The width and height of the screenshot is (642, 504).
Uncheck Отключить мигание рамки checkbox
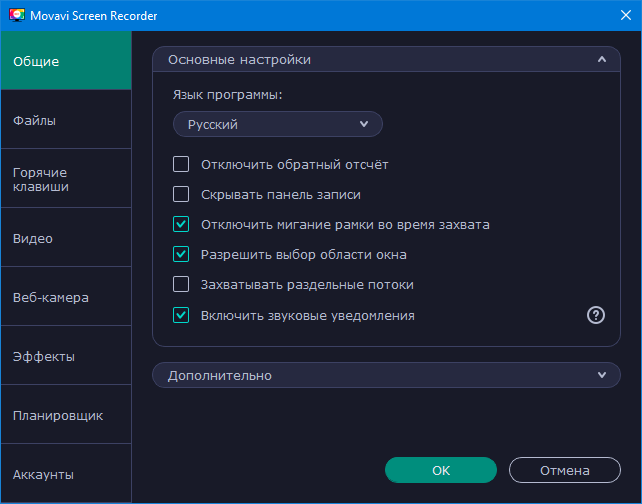(181, 224)
